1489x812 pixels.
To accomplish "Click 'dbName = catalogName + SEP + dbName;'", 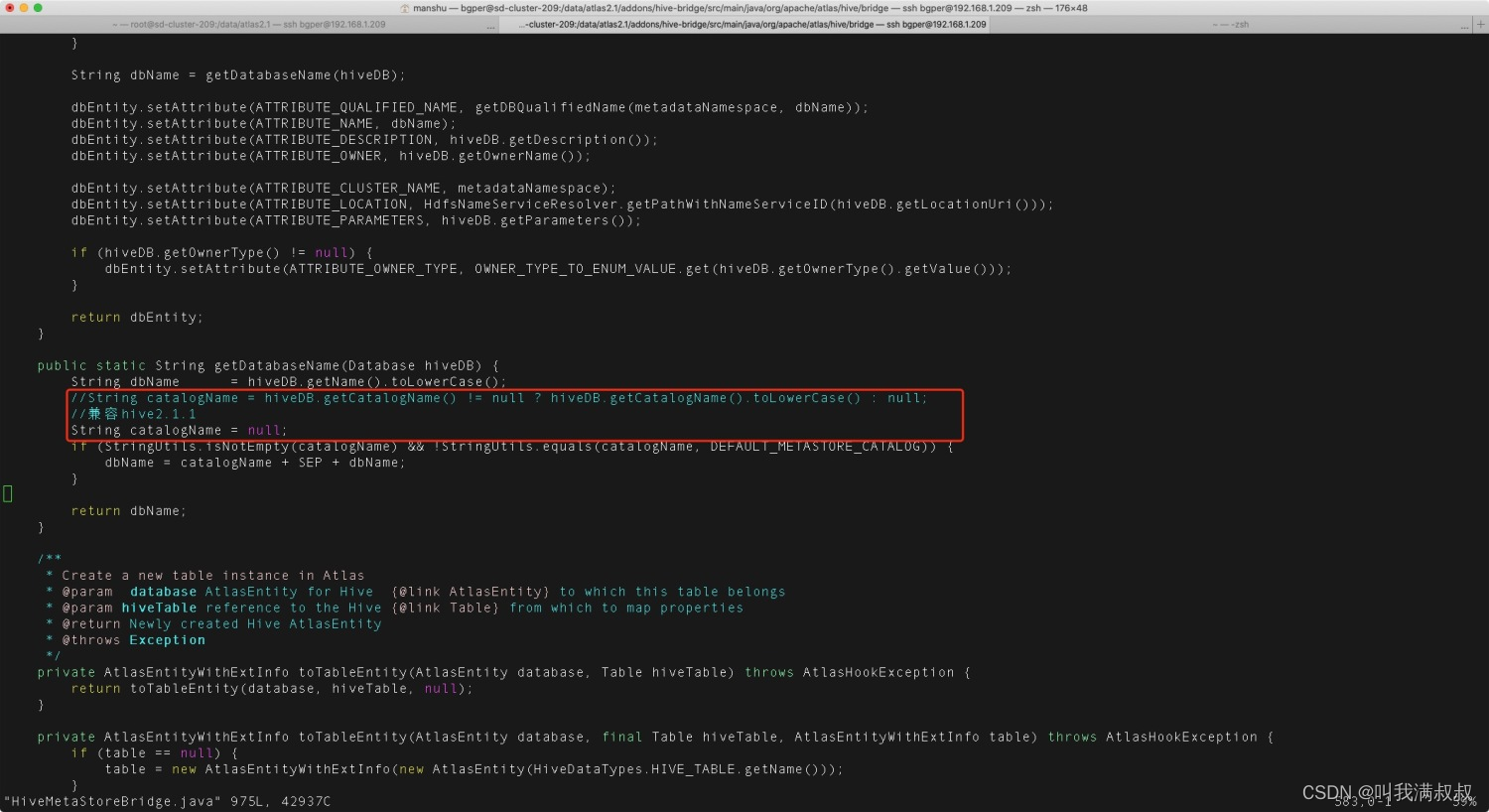I will (x=255, y=463).
